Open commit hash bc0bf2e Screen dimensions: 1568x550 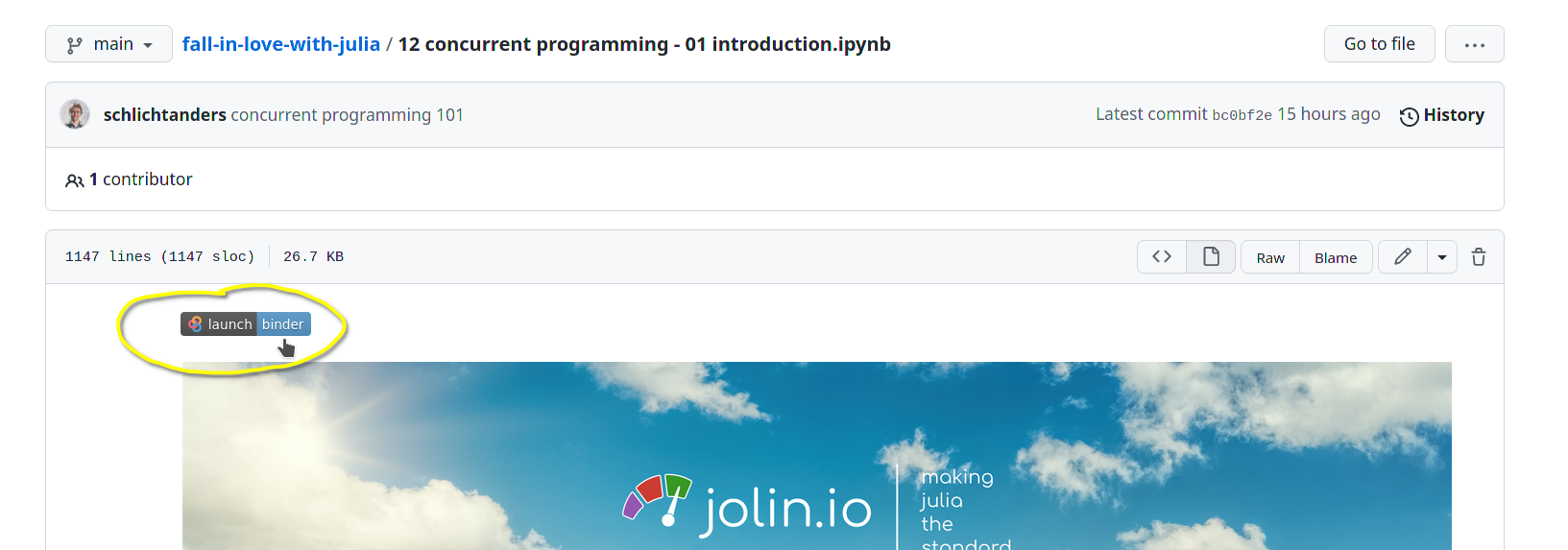click(1242, 115)
